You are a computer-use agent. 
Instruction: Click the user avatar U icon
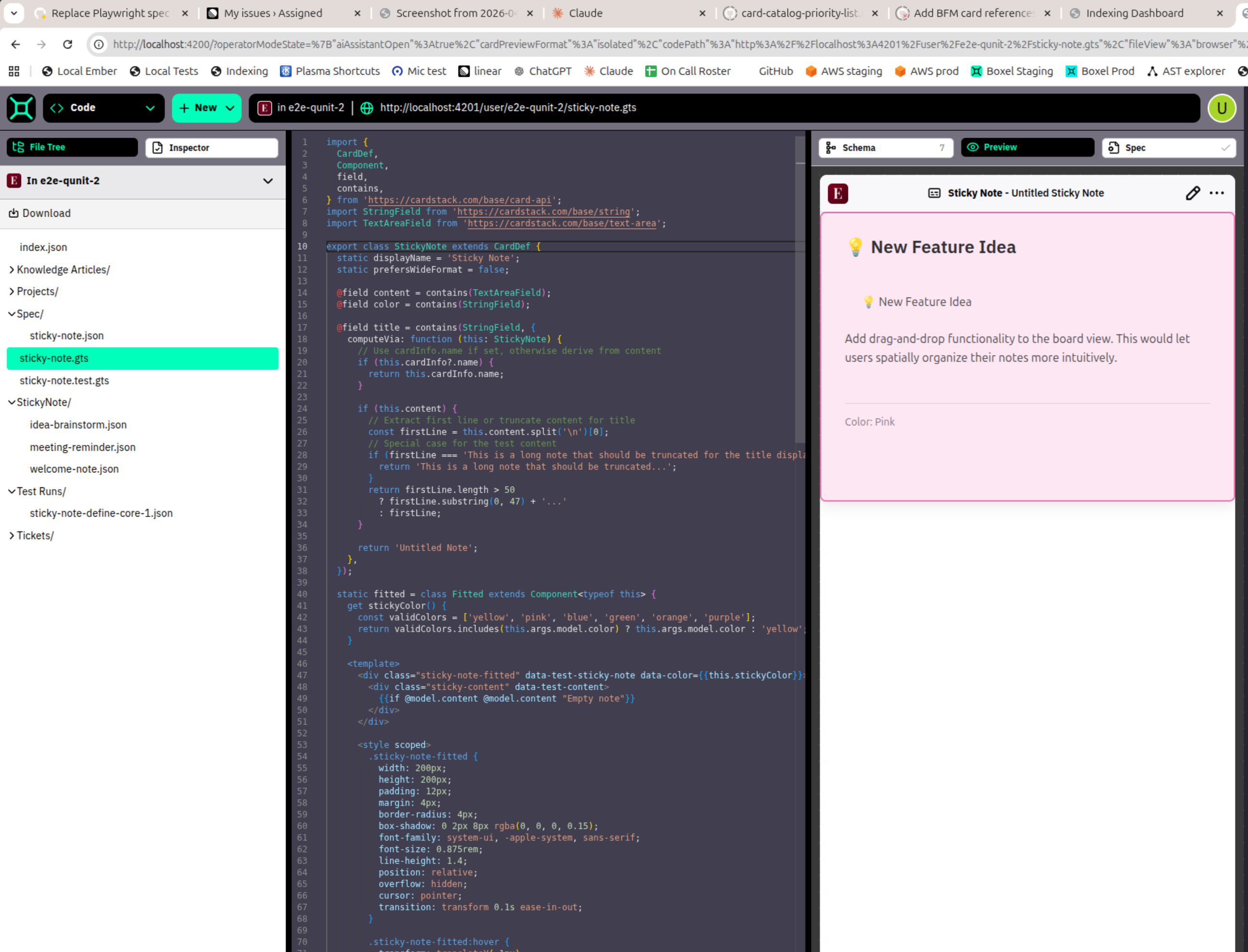tap(1221, 108)
